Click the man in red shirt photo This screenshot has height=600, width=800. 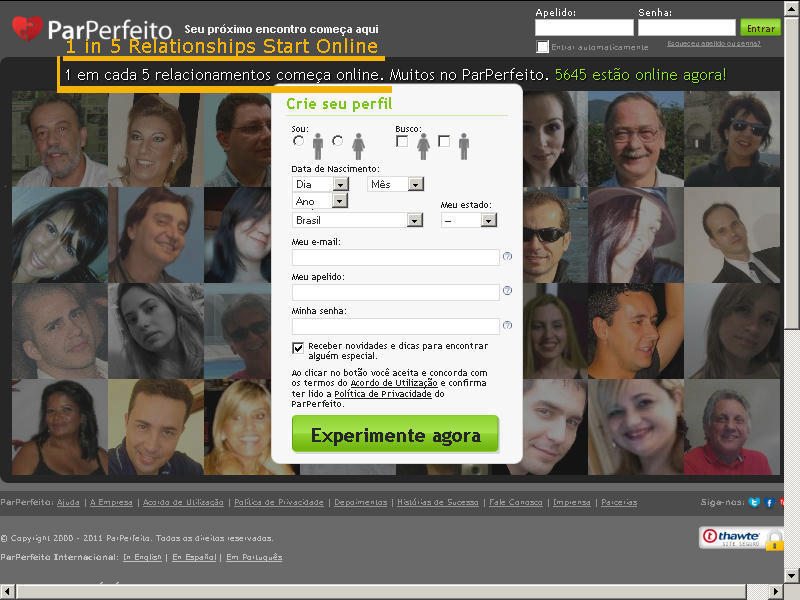click(x=732, y=427)
